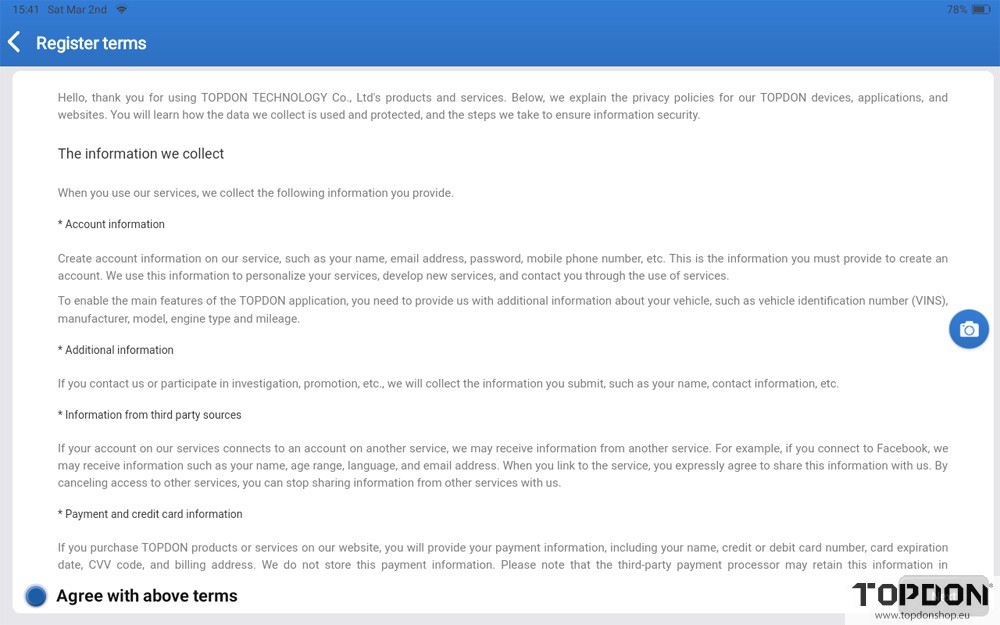The width and height of the screenshot is (1000, 625).
Task: Click the floating camera screenshot button
Action: [968, 330]
